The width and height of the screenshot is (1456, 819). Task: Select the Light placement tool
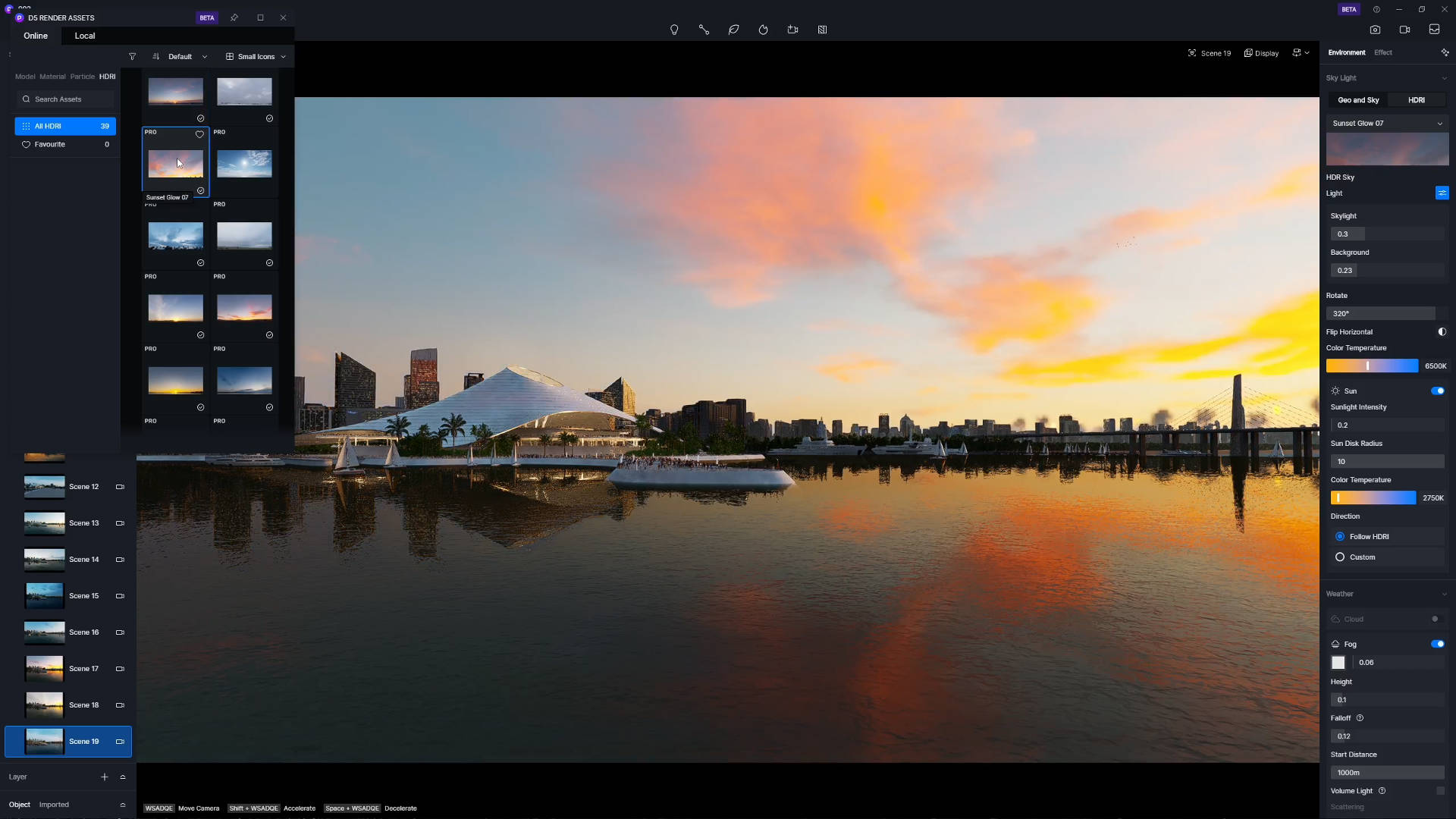(675, 30)
